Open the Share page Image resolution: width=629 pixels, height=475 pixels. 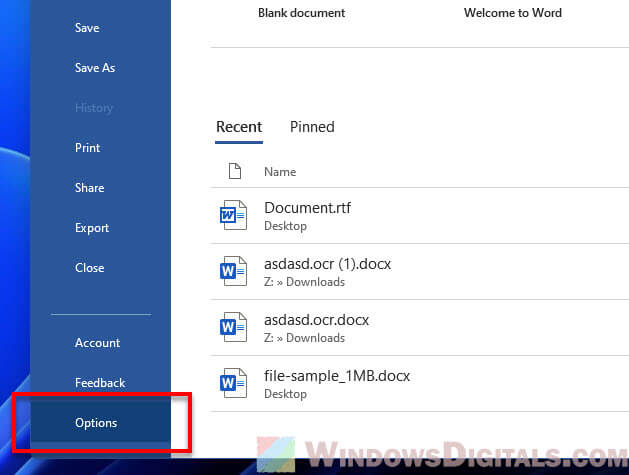(89, 188)
